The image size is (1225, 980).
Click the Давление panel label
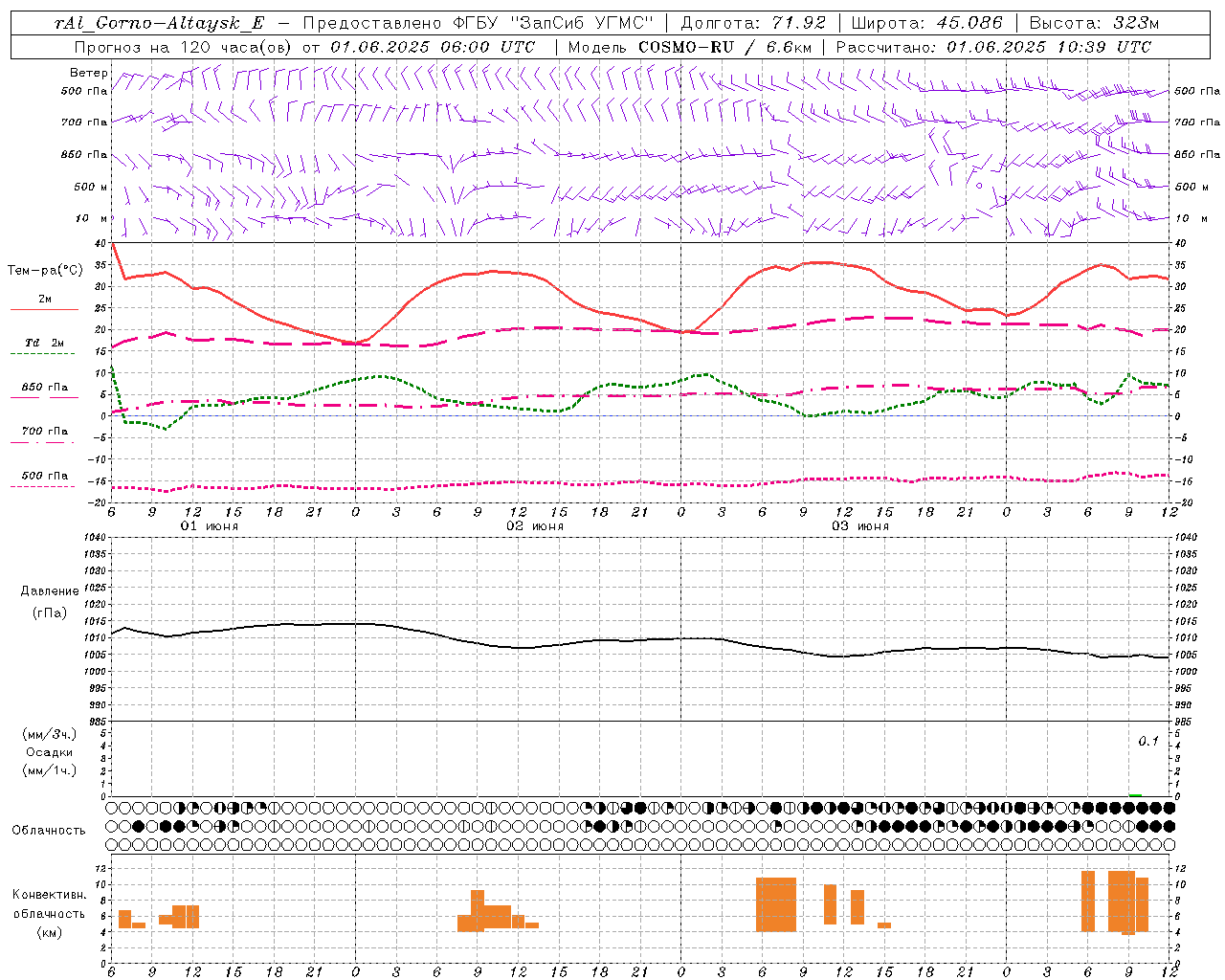[x=50, y=591]
